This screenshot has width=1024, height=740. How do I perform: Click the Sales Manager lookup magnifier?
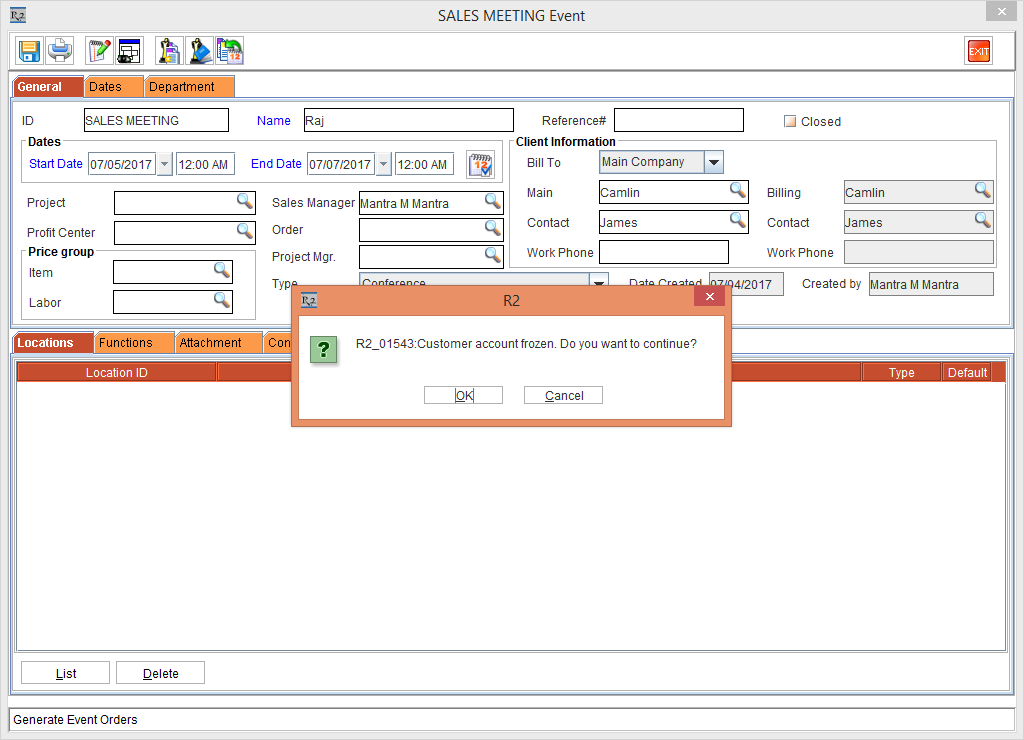tap(493, 202)
